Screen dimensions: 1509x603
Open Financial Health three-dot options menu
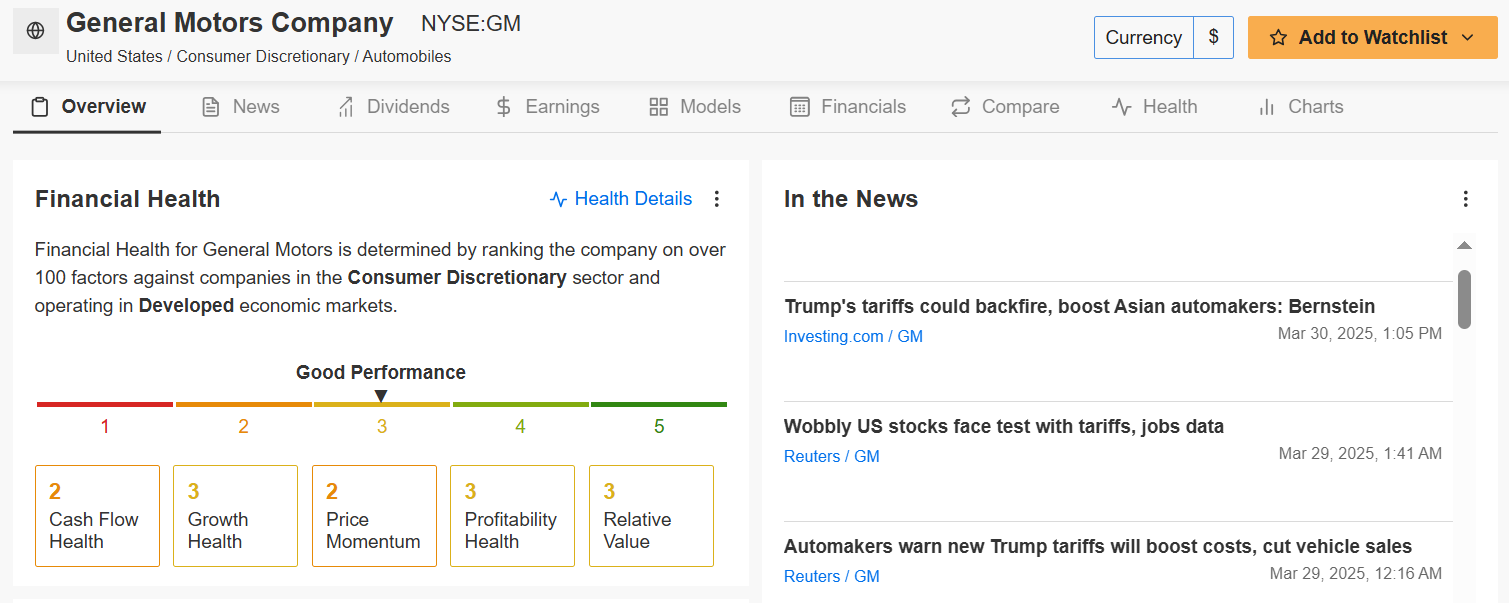[716, 199]
